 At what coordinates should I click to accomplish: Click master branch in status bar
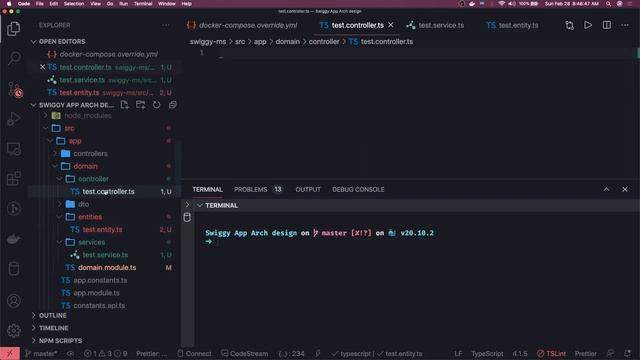[41, 353]
